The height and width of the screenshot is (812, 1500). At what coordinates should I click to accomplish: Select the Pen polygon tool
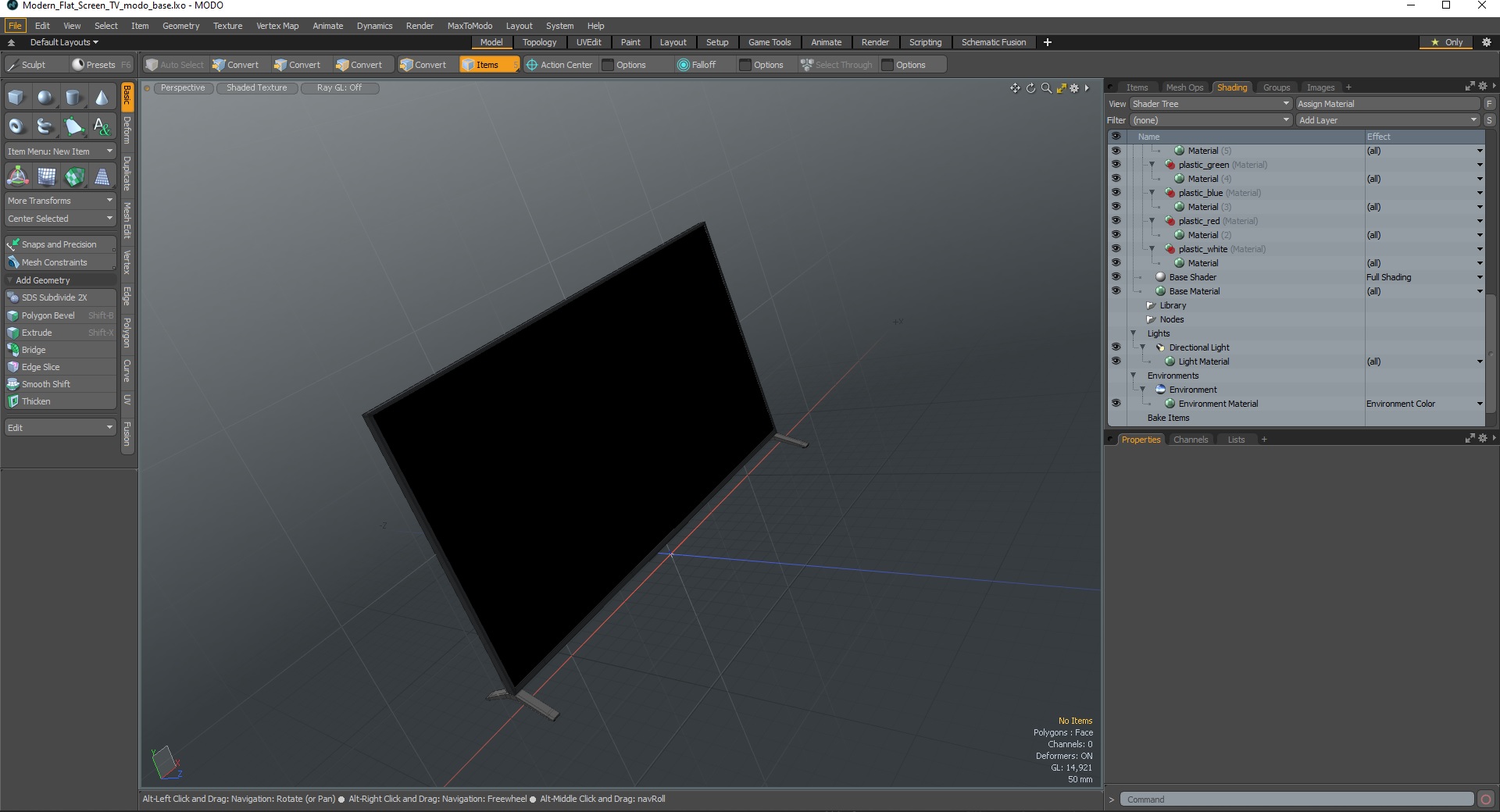click(x=73, y=126)
